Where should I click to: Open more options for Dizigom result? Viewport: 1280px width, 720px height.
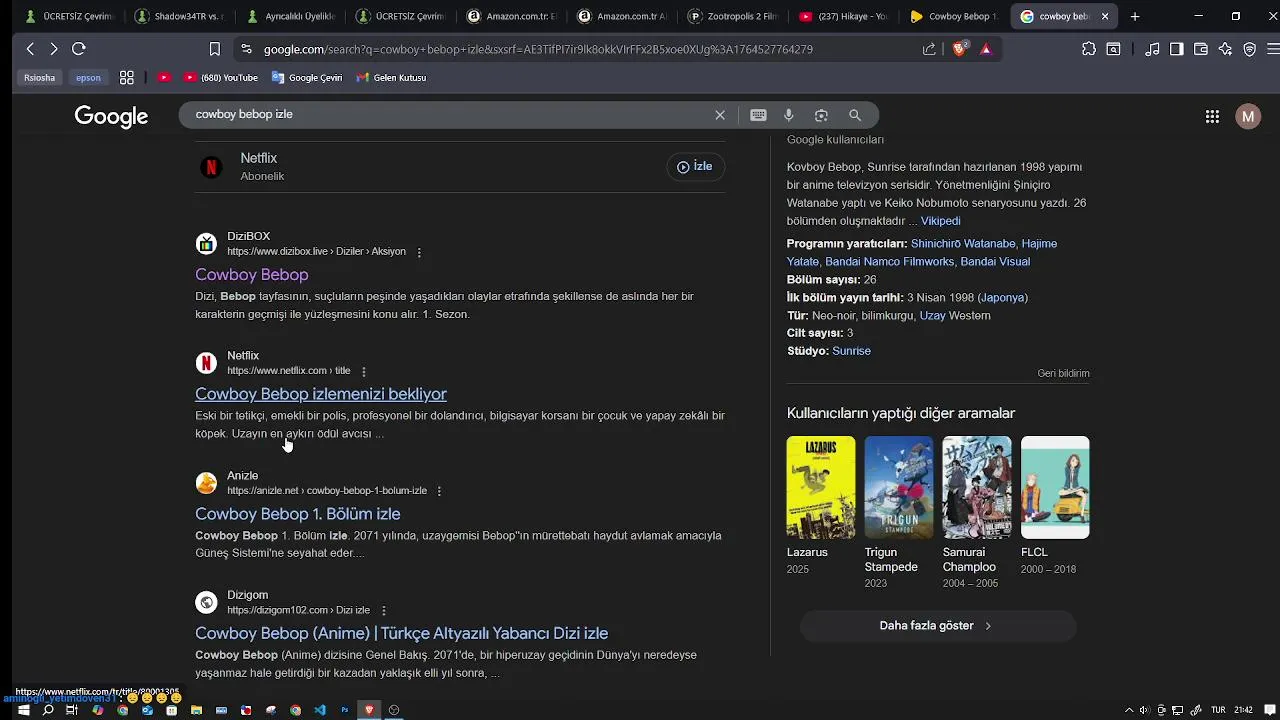(x=383, y=610)
